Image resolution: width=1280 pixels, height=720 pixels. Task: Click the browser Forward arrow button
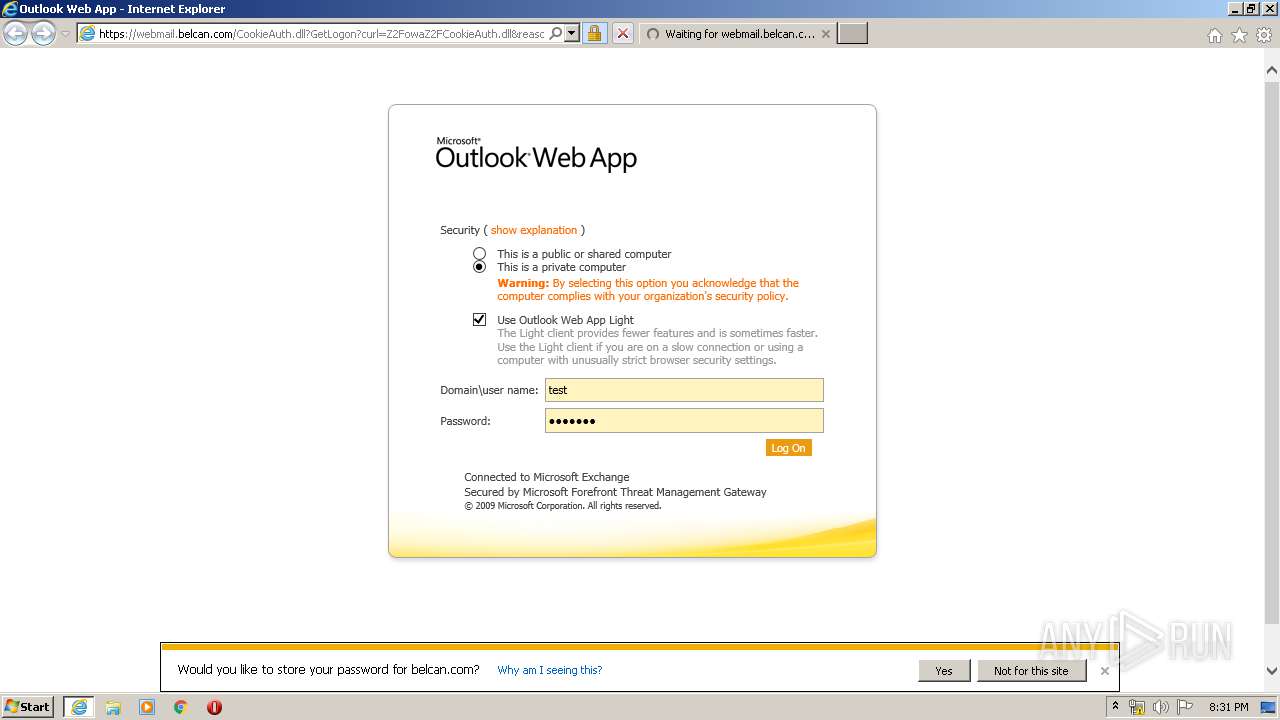pos(43,33)
